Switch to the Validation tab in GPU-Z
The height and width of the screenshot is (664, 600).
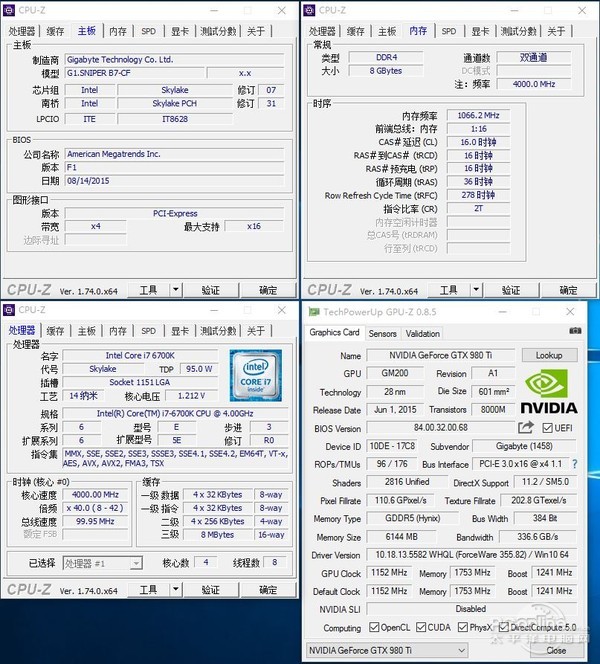coord(423,334)
